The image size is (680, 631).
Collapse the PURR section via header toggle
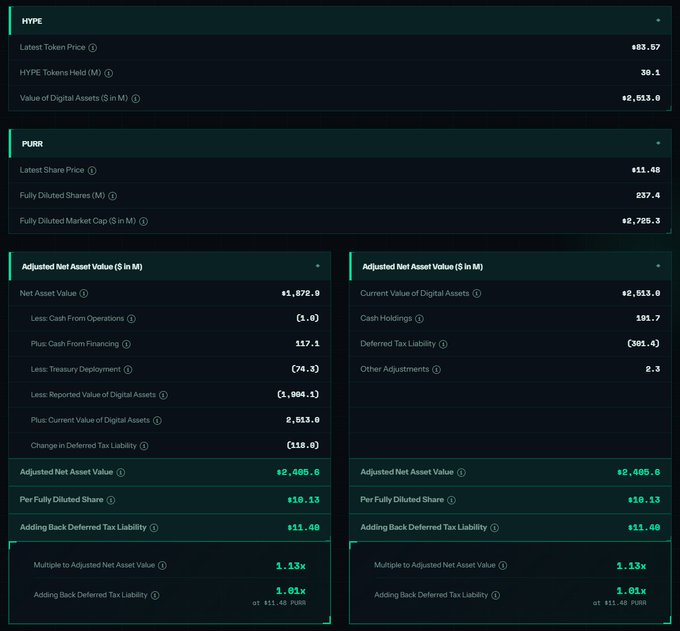coord(658,143)
